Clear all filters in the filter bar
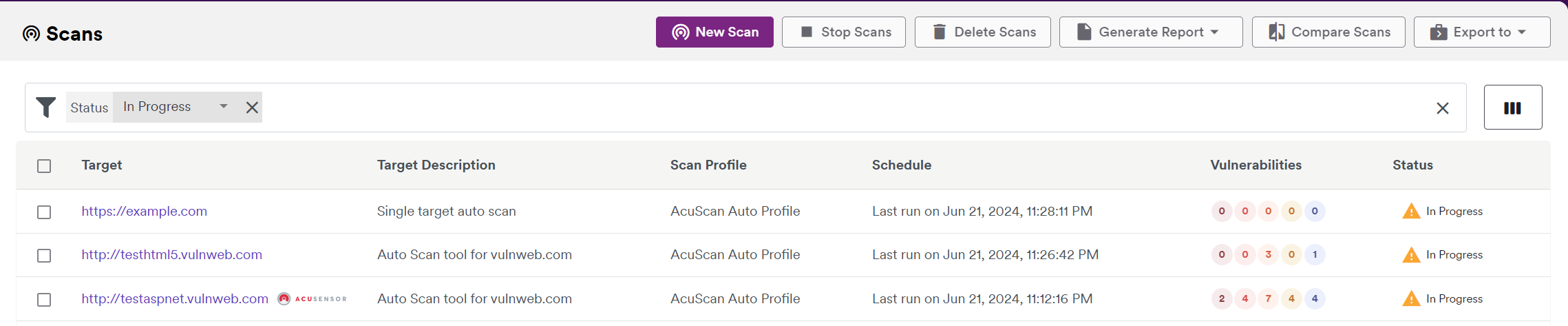The image size is (1568, 326). [x=1442, y=108]
